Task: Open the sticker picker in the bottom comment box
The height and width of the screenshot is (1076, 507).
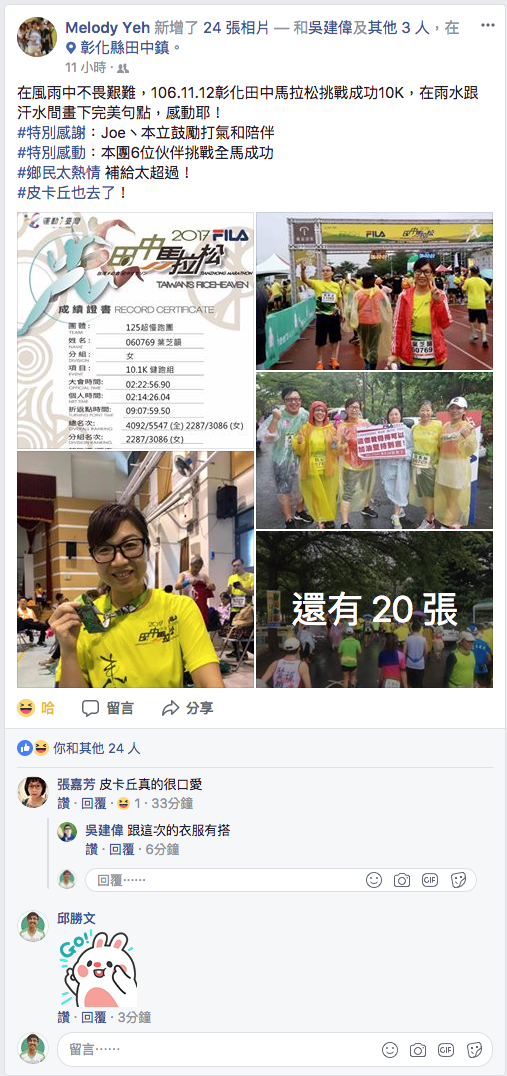Action: pyautogui.click(x=474, y=1050)
